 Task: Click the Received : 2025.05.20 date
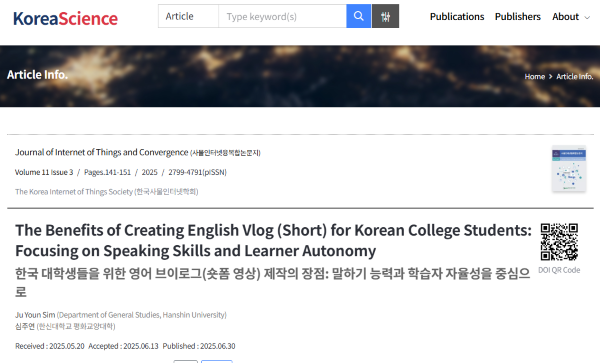tap(50, 346)
